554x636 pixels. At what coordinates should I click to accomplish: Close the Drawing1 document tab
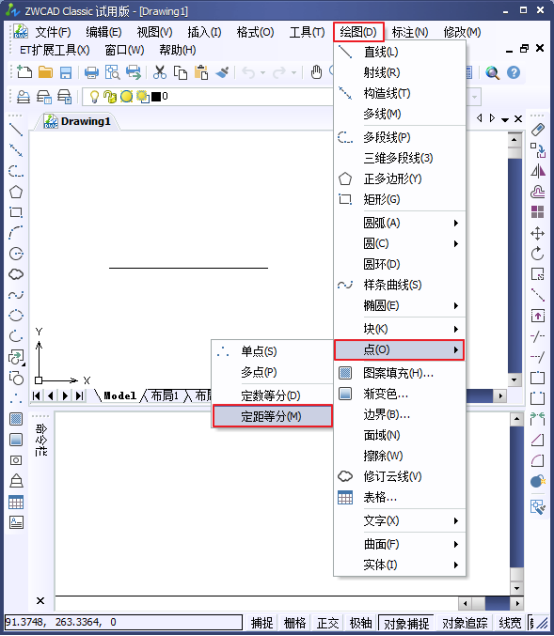(x=518, y=119)
